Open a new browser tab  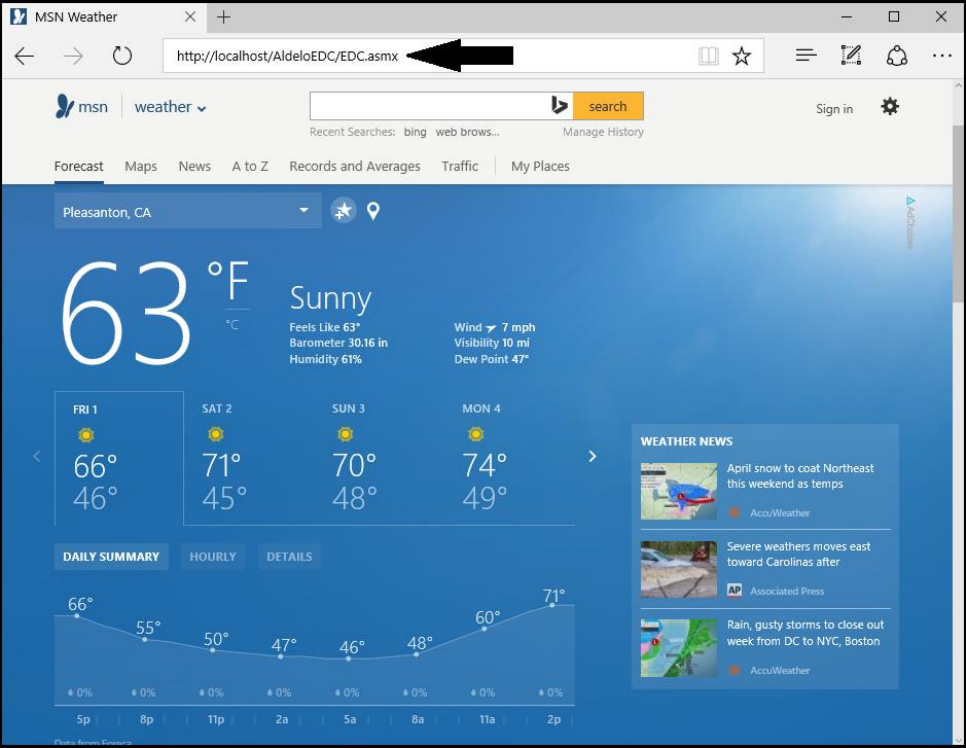click(x=224, y=17)
